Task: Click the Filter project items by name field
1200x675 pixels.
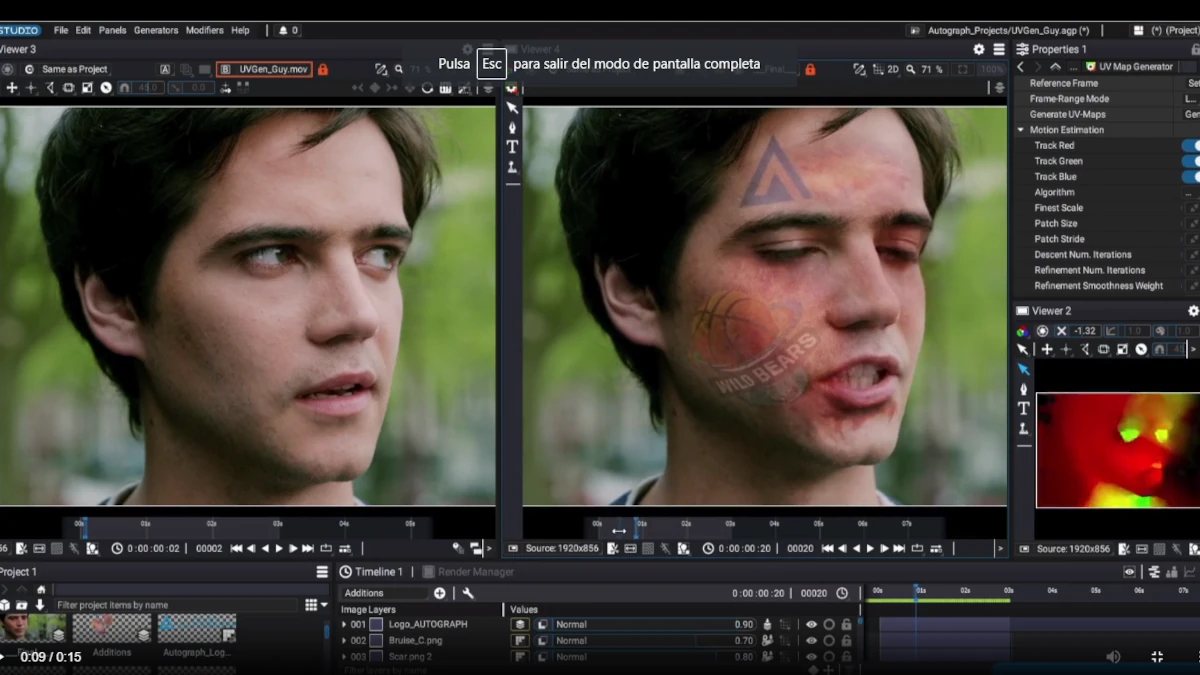Action: (176, 605)
